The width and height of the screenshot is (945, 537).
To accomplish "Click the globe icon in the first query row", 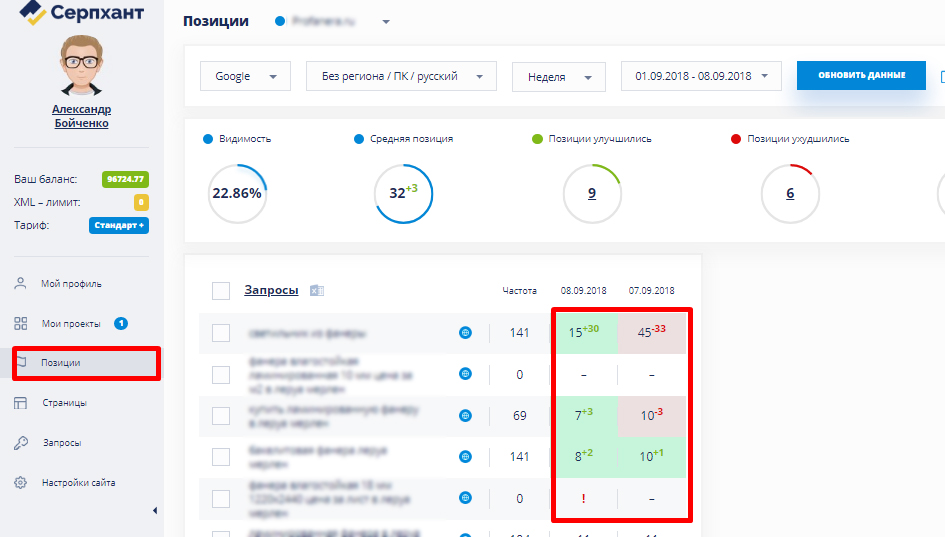I will (465, 333).
